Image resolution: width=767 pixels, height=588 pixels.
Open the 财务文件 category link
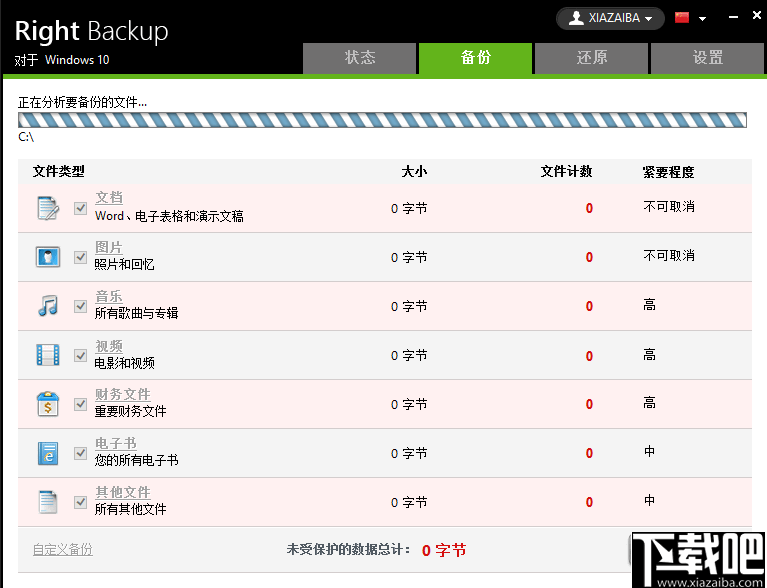[123, 394]
